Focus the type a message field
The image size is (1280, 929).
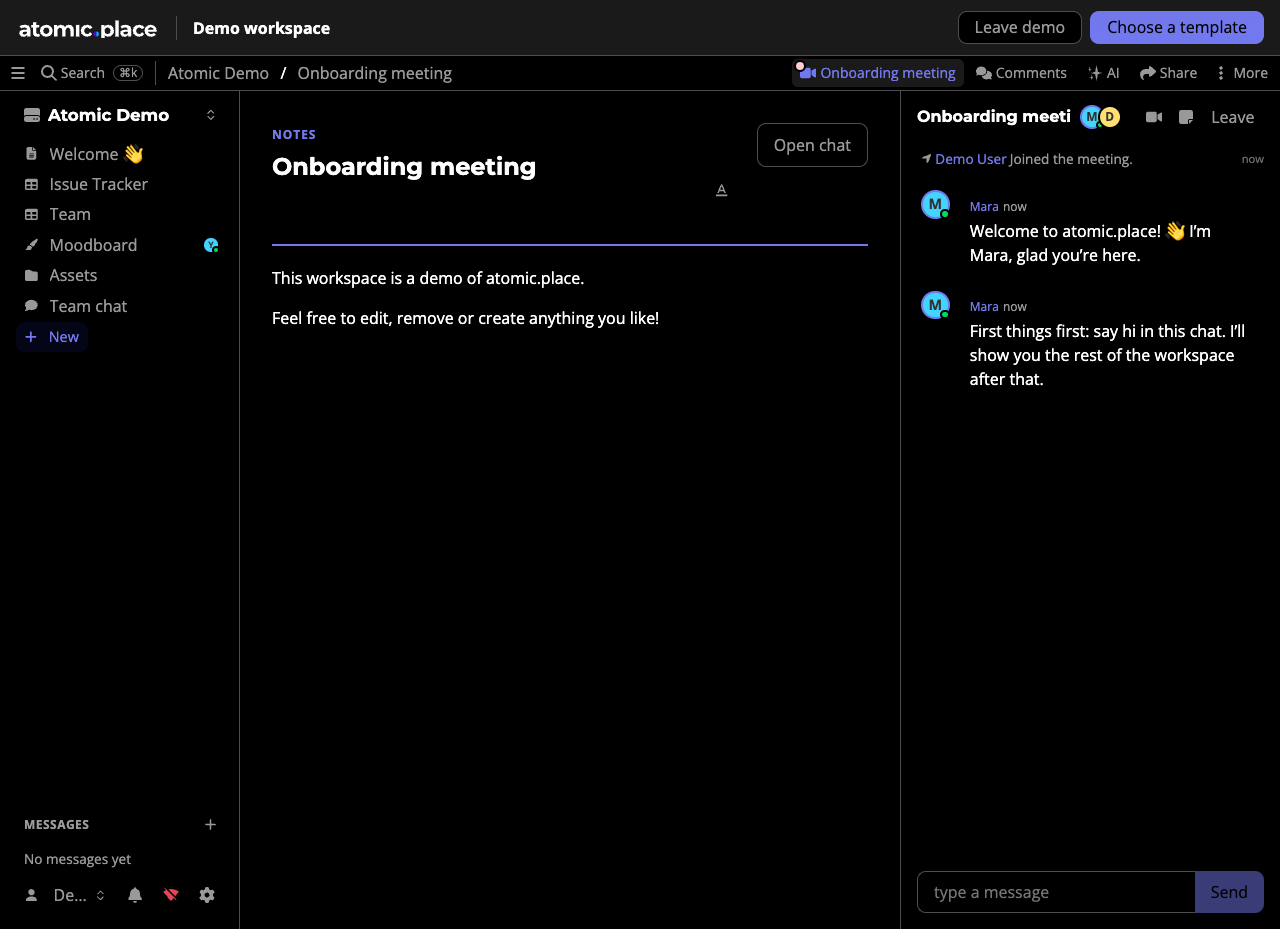point(1056,892)
